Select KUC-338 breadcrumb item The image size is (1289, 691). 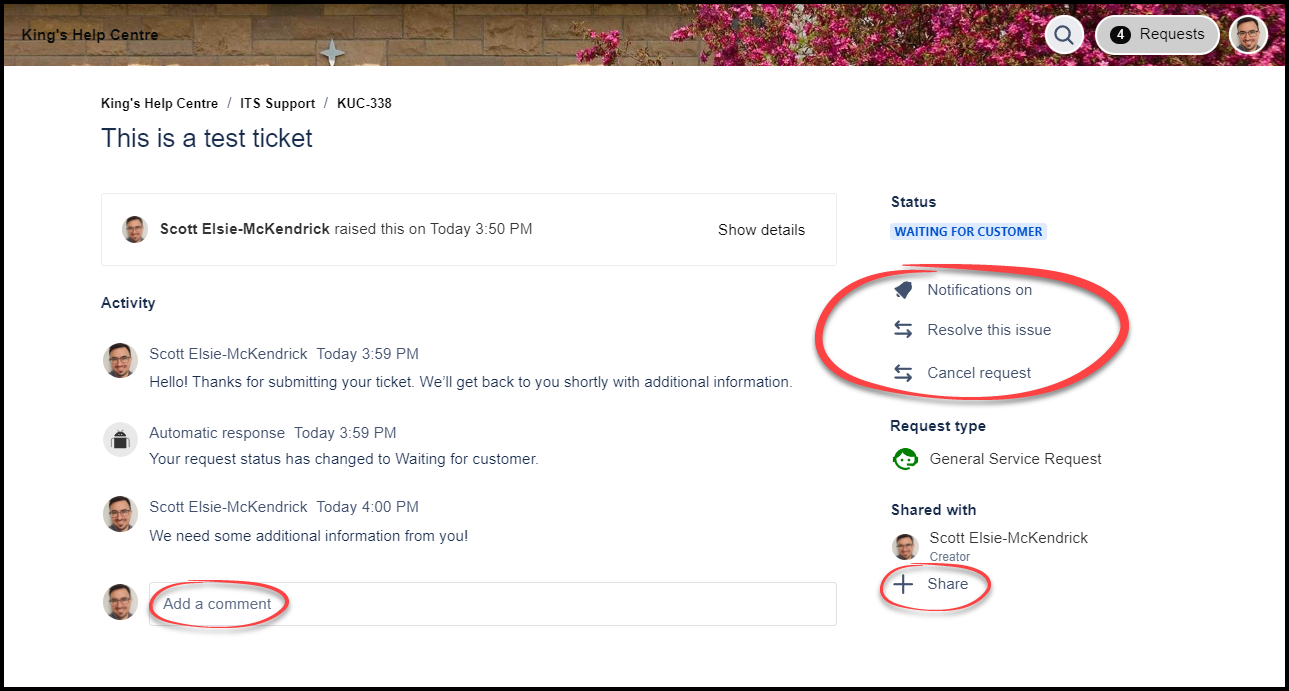[364, 103]
